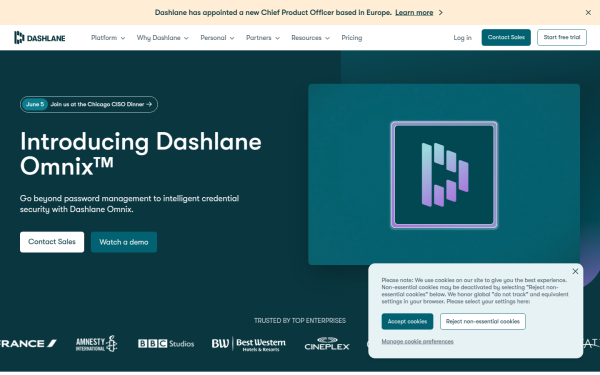This screenshot has height=375, width=600.
Task: Click the Best Western logo
Action: 249,344
